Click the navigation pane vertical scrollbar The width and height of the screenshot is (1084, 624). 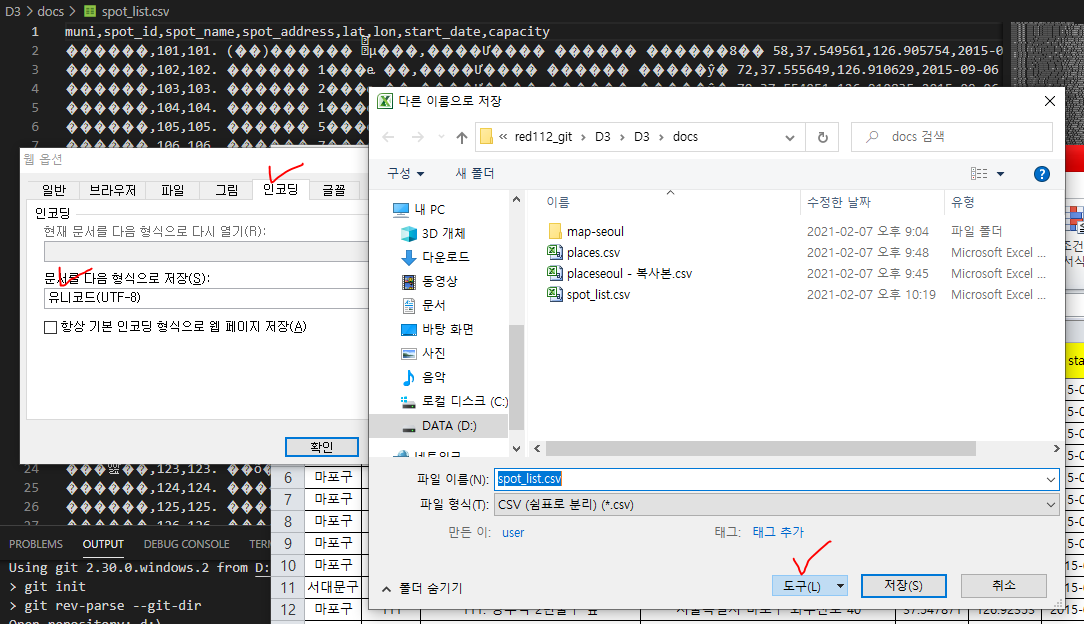(x=516, y=377)
